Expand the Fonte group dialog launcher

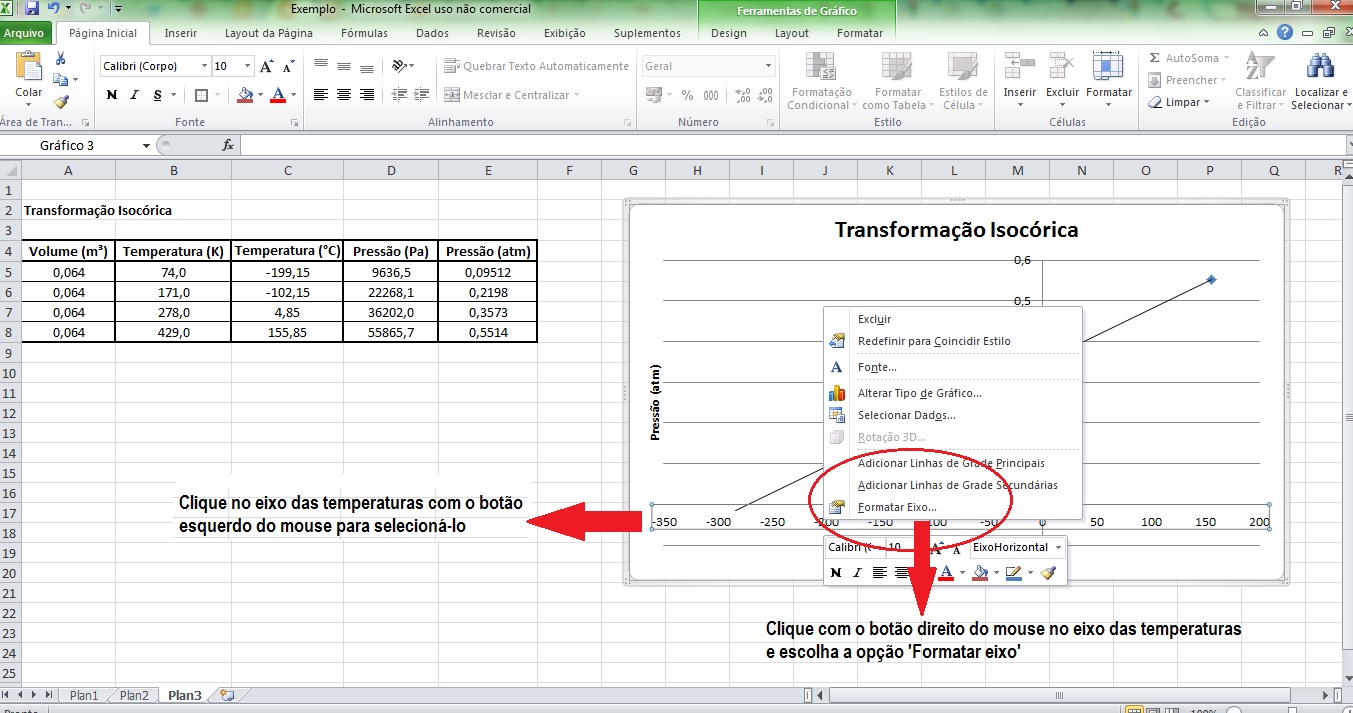294,123
